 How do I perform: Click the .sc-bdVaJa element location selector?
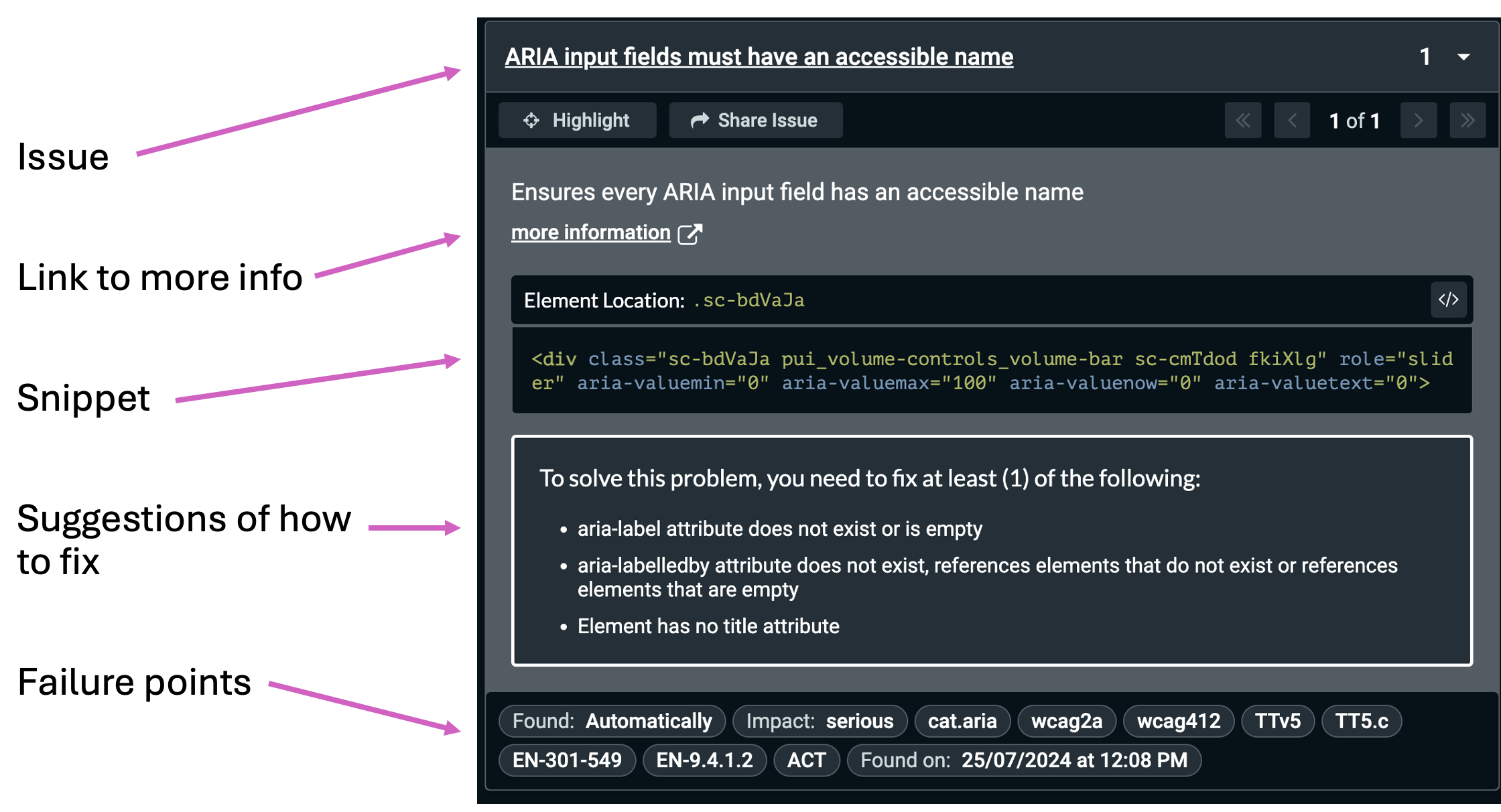pyautogui.click(x=748, y=300)
